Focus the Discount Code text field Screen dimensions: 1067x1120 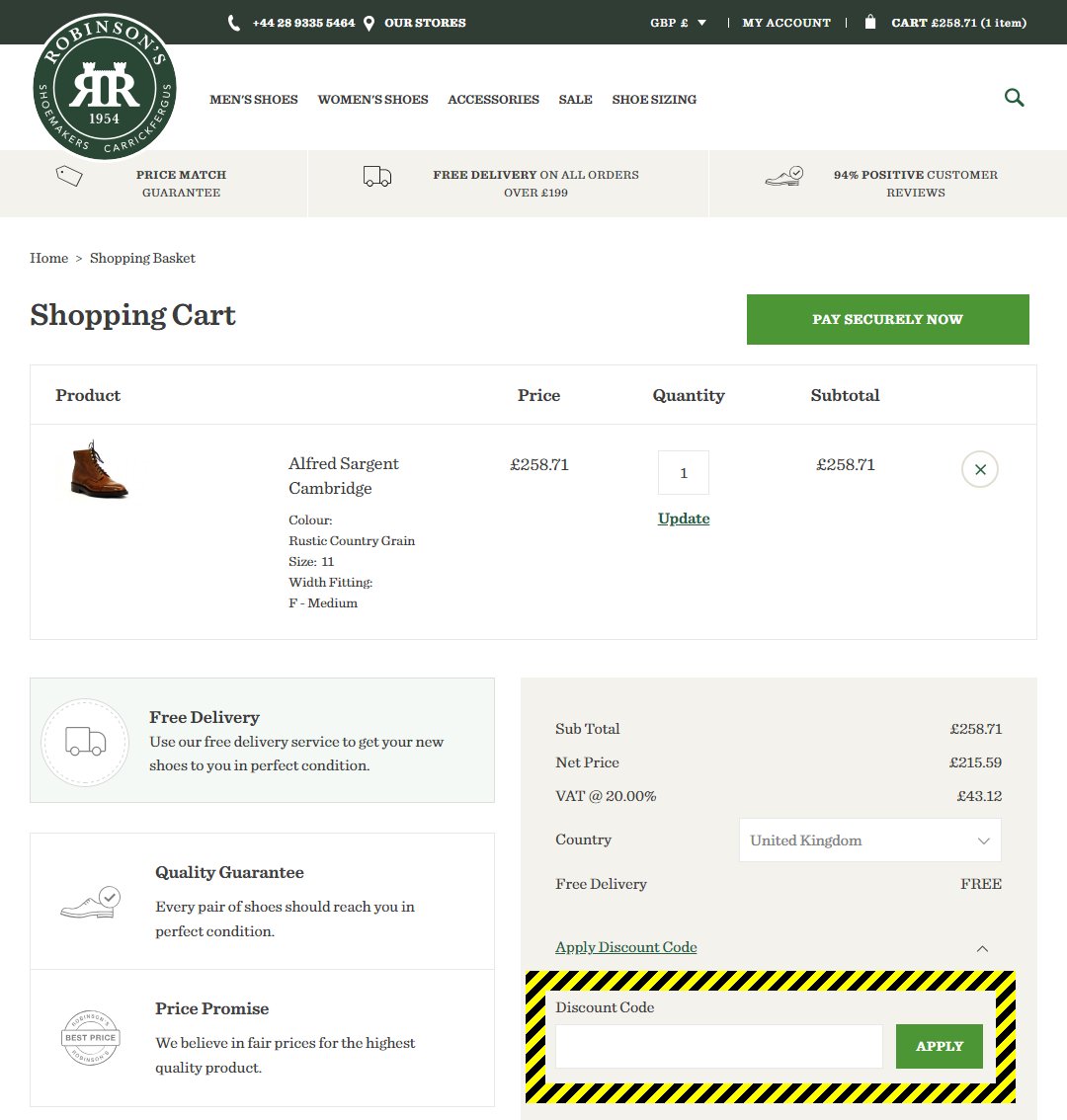pyautogui.click(x=719, y=1047)
